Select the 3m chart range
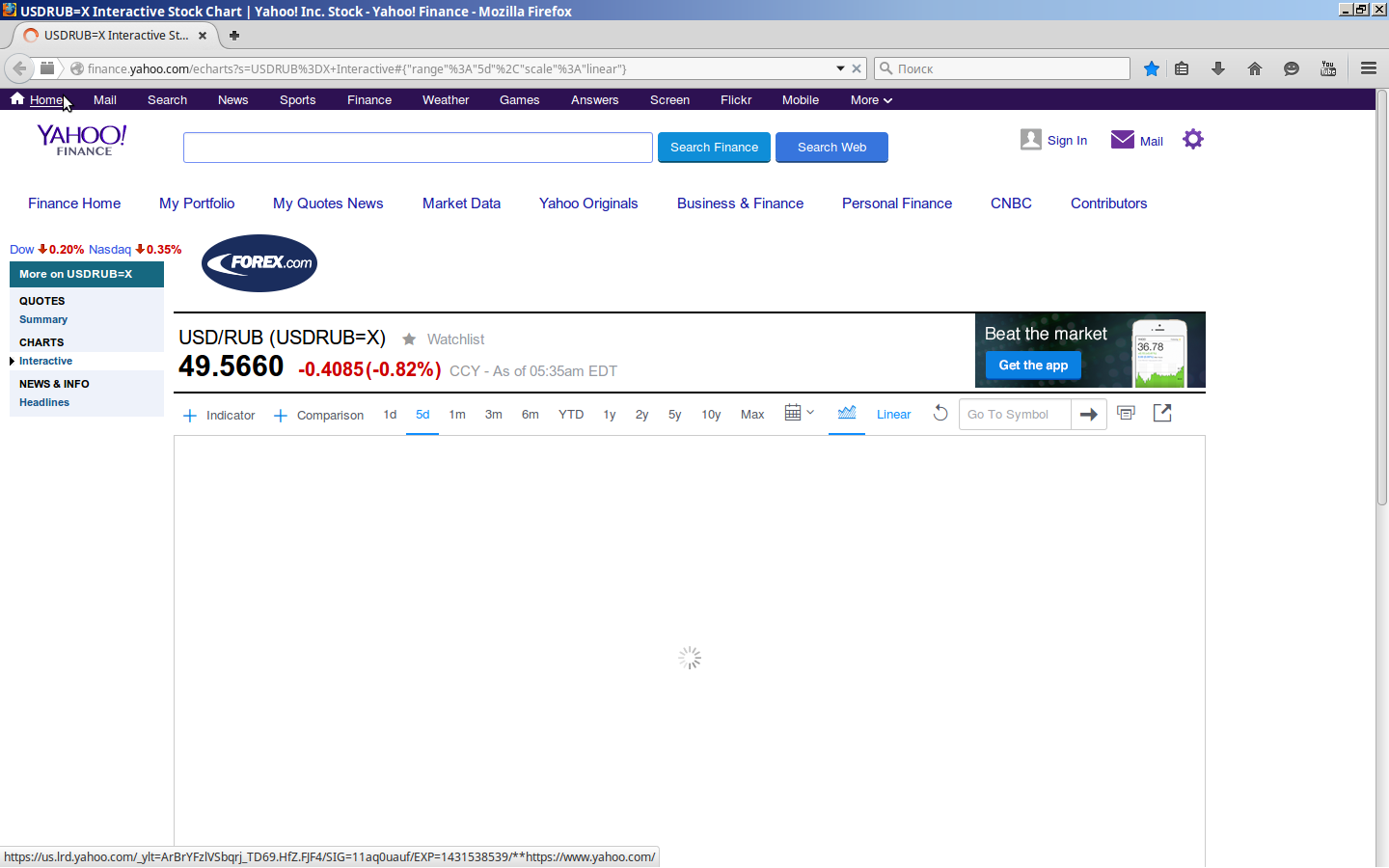This screenshot has height=868, width=1389. click(494, 415)
